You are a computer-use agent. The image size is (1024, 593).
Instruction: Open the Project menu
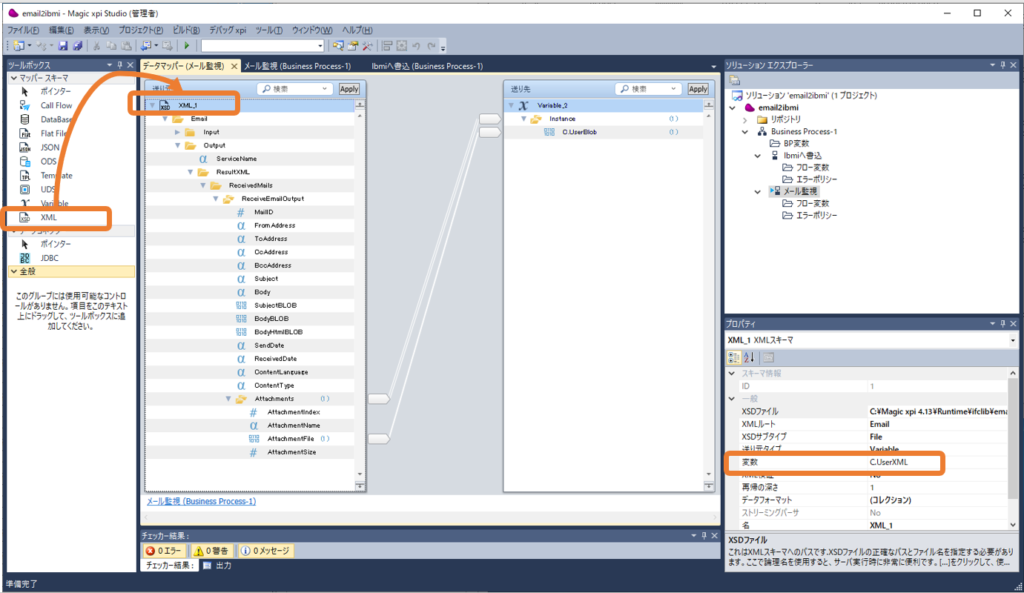pos(140,30)
